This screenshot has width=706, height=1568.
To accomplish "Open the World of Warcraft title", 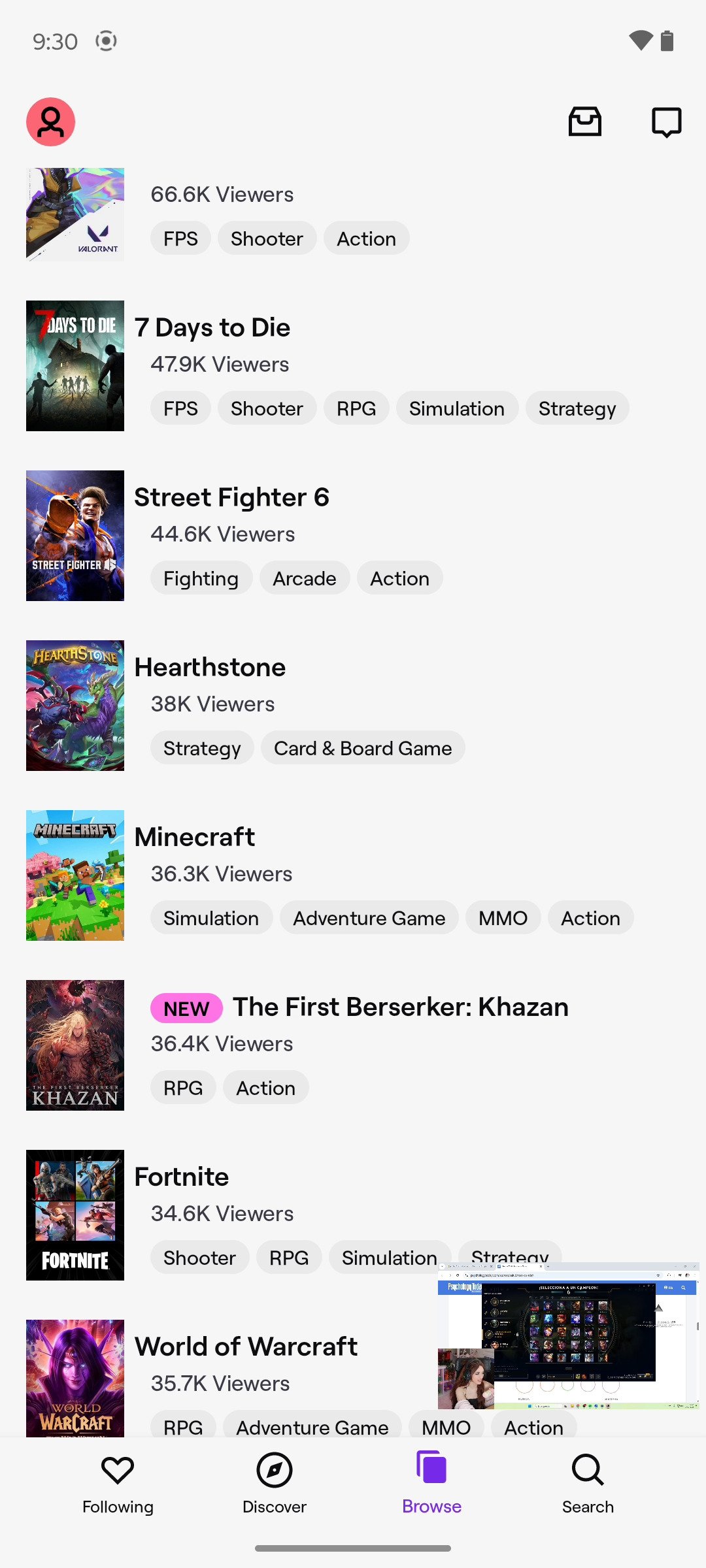I will pos(246,1347).
